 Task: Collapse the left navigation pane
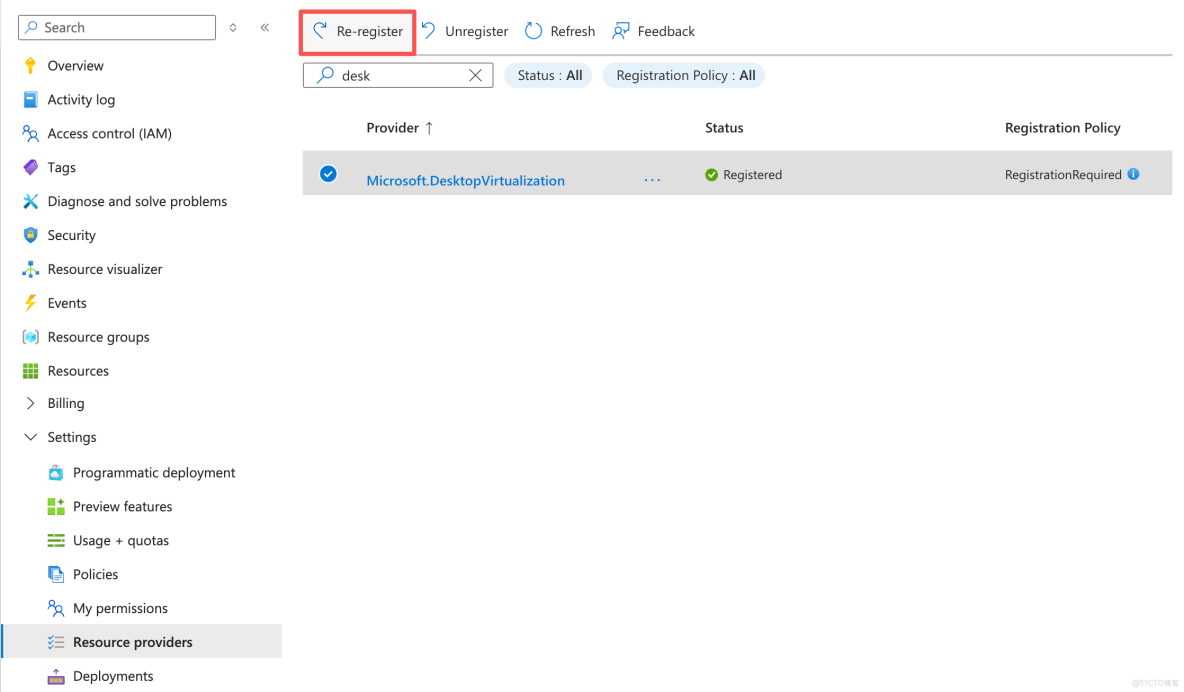coord(264,28)
